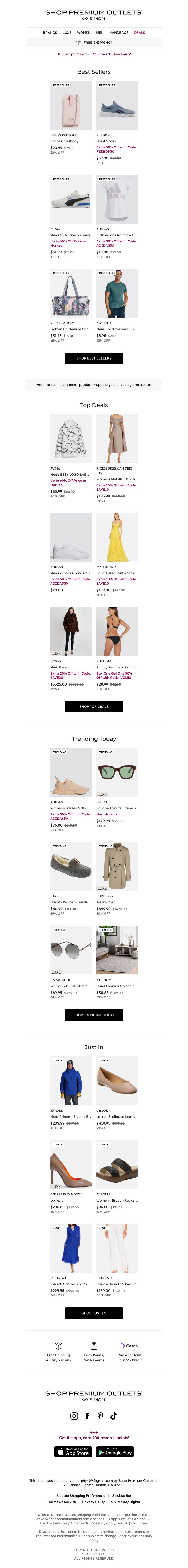Click the SHOP BEST SELLERS button
The width and height of the screenshot is (188, 1568).
pos(94,358)
